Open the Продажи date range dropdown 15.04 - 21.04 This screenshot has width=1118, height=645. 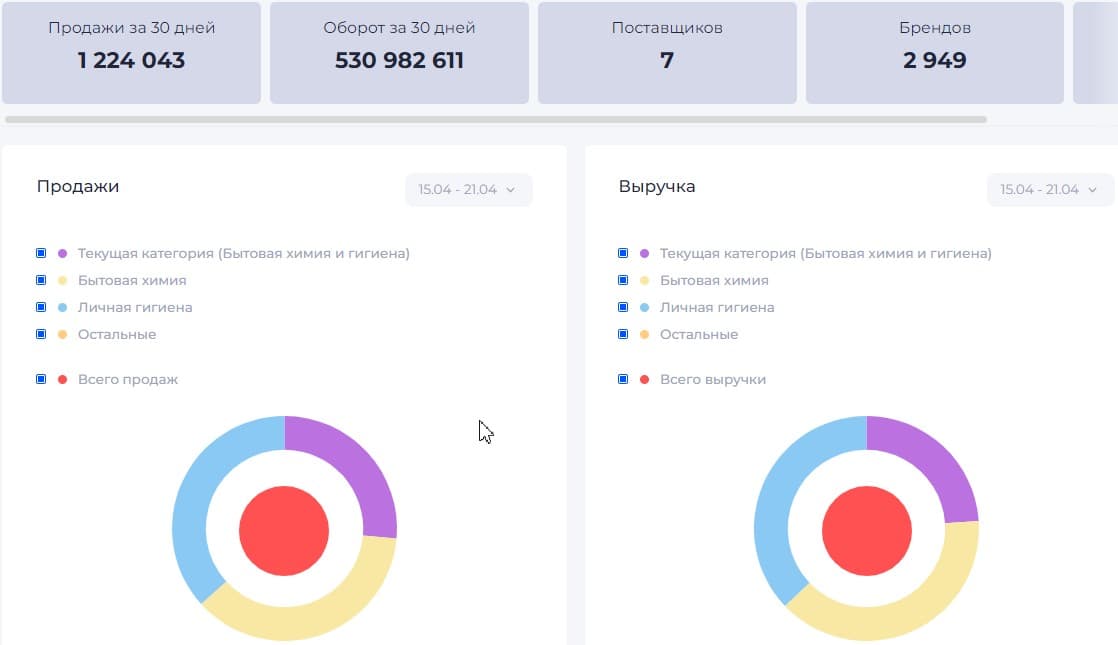(468, 190)
